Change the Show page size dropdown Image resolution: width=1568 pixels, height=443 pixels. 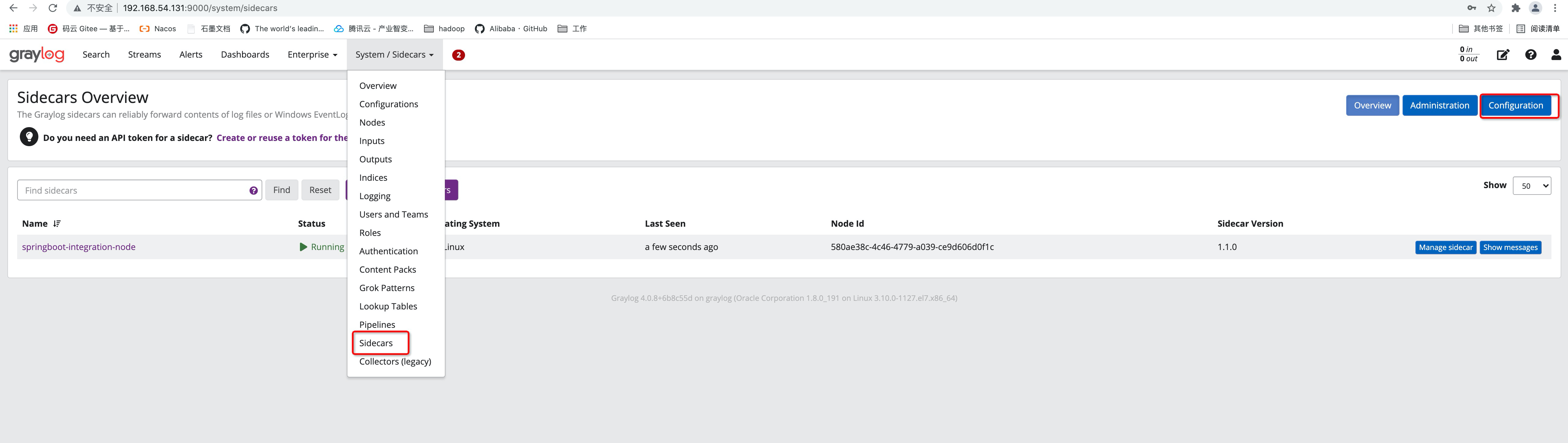coord(1532,186)
